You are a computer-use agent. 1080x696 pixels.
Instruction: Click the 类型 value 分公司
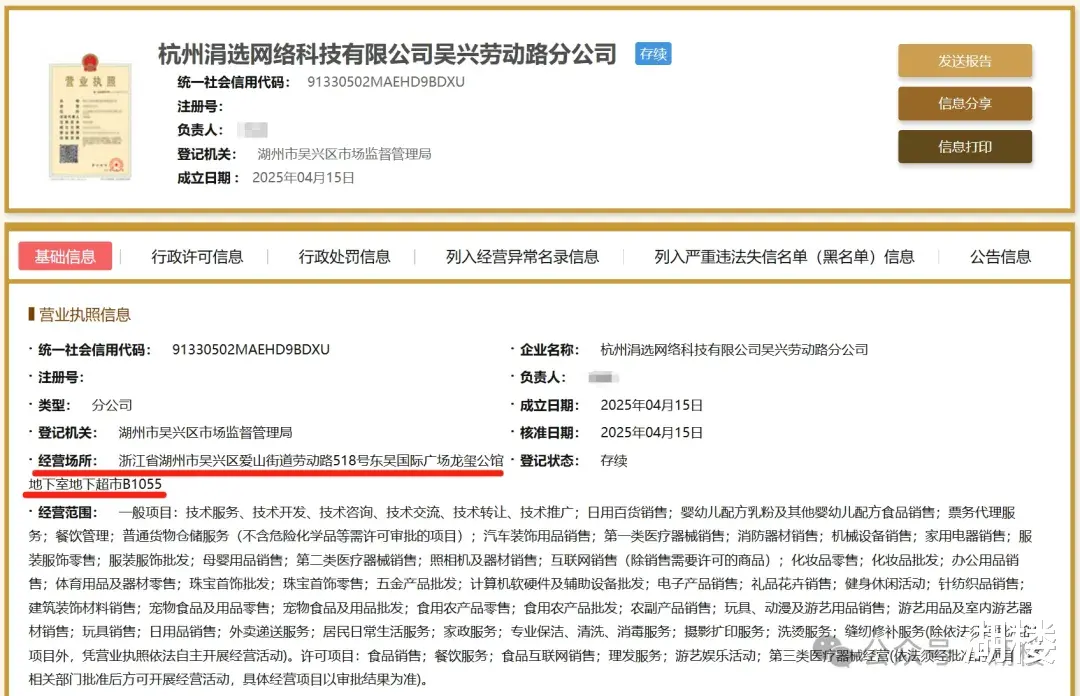(x=112, y=405)
